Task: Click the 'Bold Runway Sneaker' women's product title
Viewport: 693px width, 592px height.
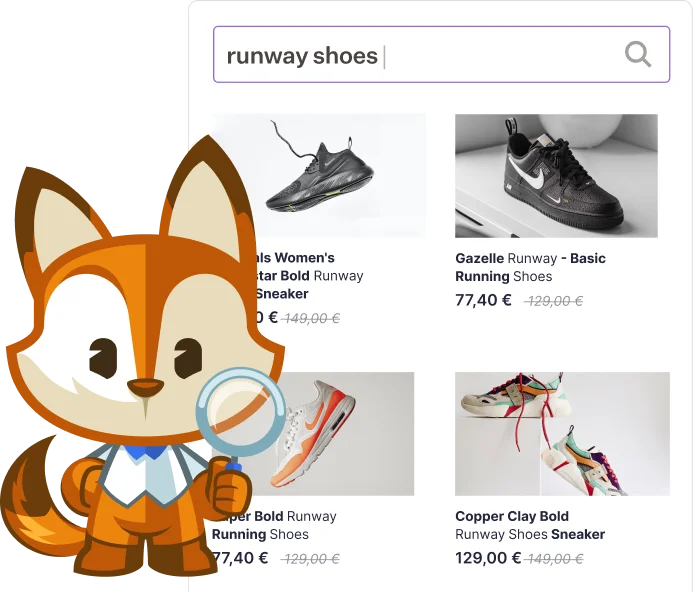Action: pos(300,276)
